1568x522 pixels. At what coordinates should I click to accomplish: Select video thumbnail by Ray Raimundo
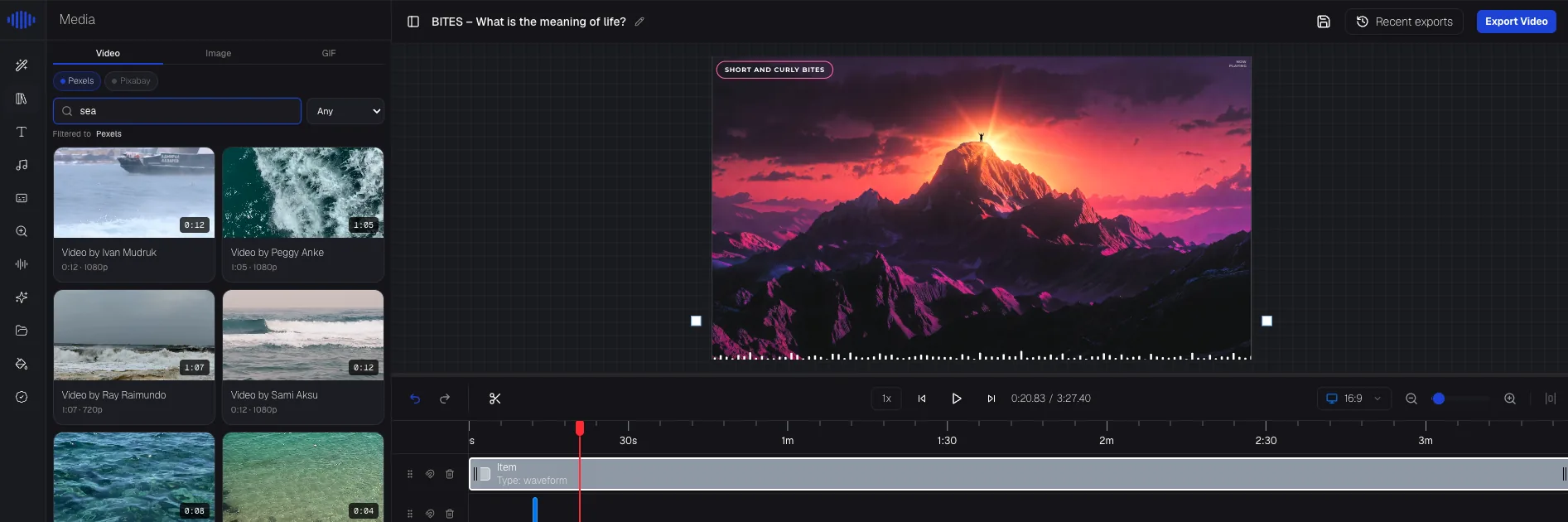click(x=134, y=336)
